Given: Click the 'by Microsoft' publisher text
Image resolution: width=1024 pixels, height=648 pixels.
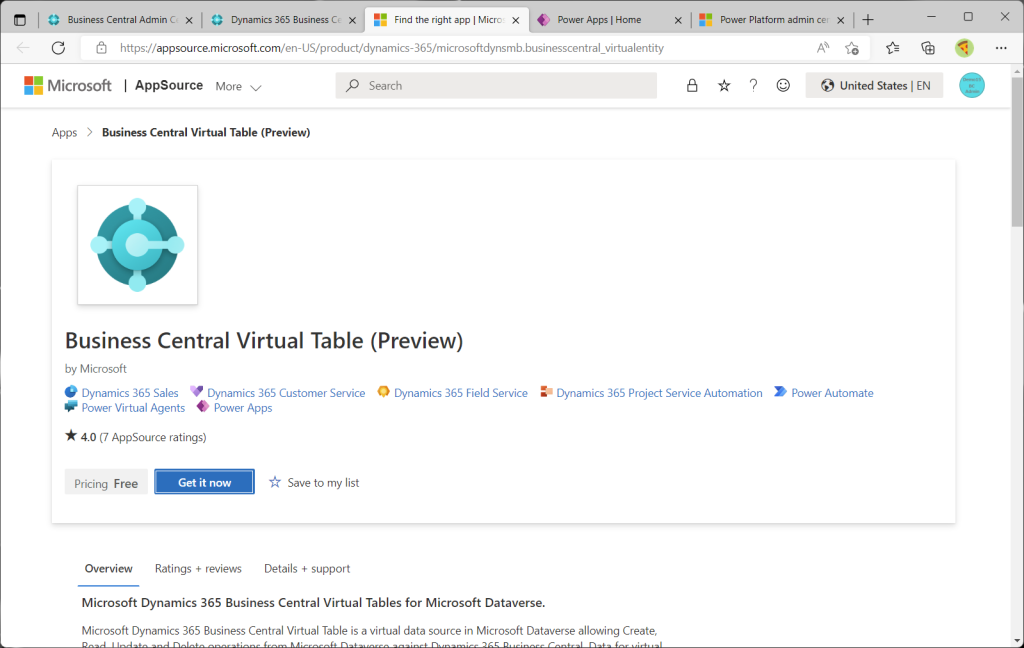Looking at the screenshot, I should (95, 368).
